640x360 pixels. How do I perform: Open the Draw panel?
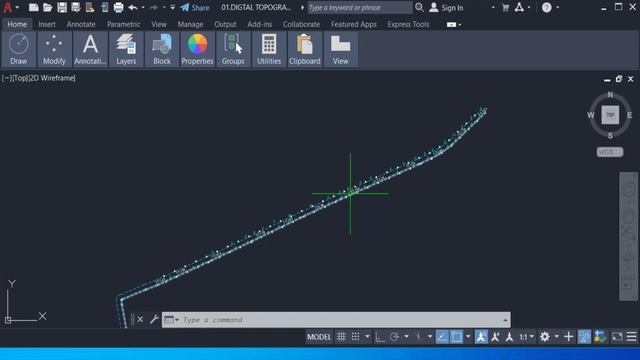click(18, 49)
